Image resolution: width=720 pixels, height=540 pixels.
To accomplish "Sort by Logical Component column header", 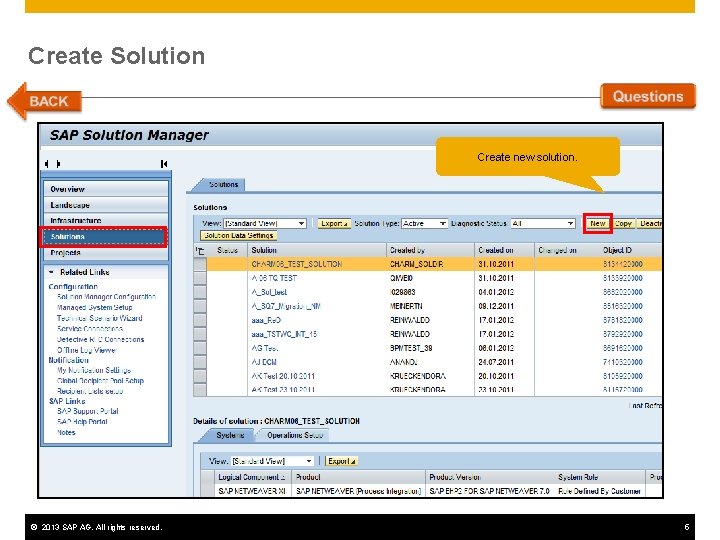I will (x=252, y=477).
